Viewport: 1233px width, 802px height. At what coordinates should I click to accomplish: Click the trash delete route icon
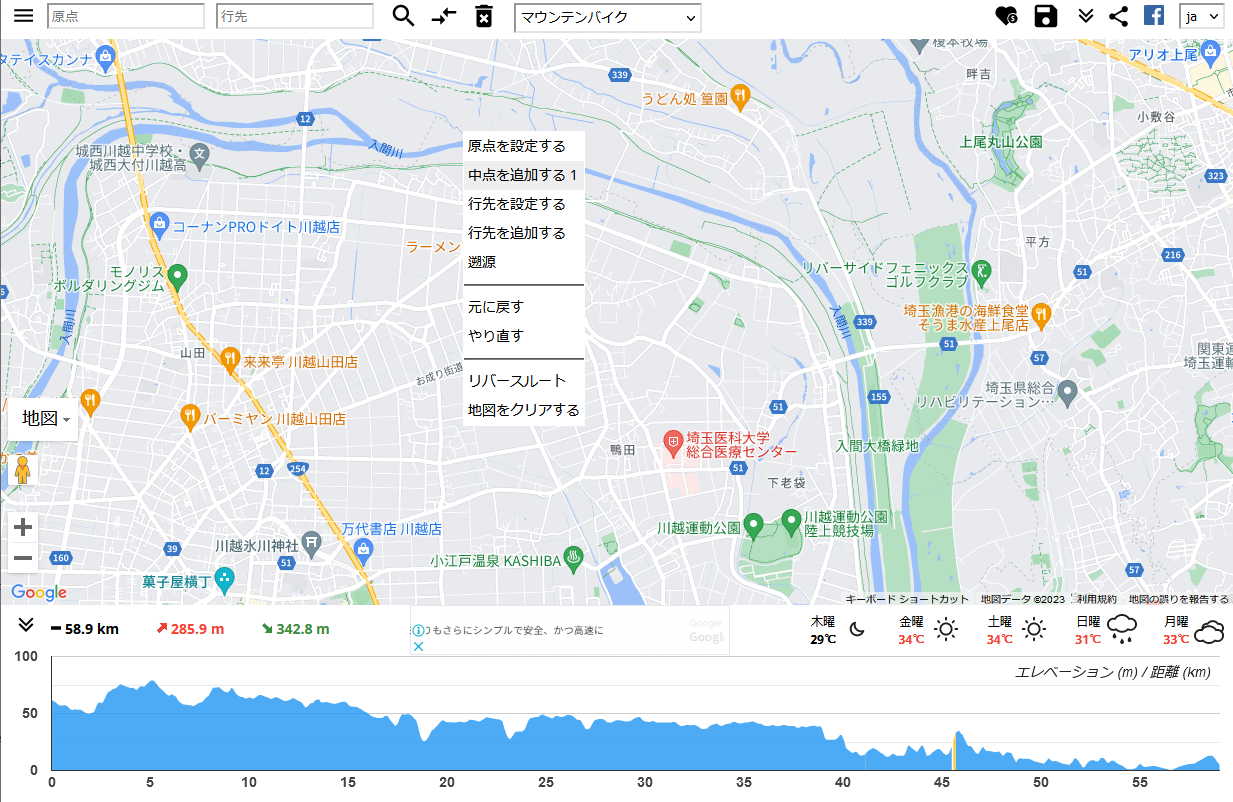coord(484,16)
